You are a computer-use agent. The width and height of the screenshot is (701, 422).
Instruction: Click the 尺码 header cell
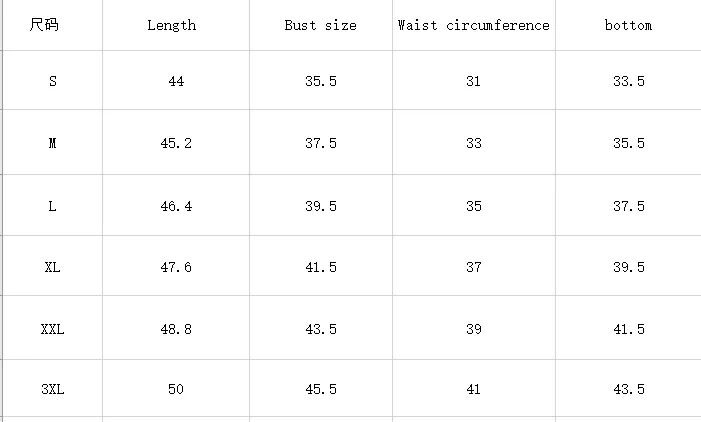[44, 25]
